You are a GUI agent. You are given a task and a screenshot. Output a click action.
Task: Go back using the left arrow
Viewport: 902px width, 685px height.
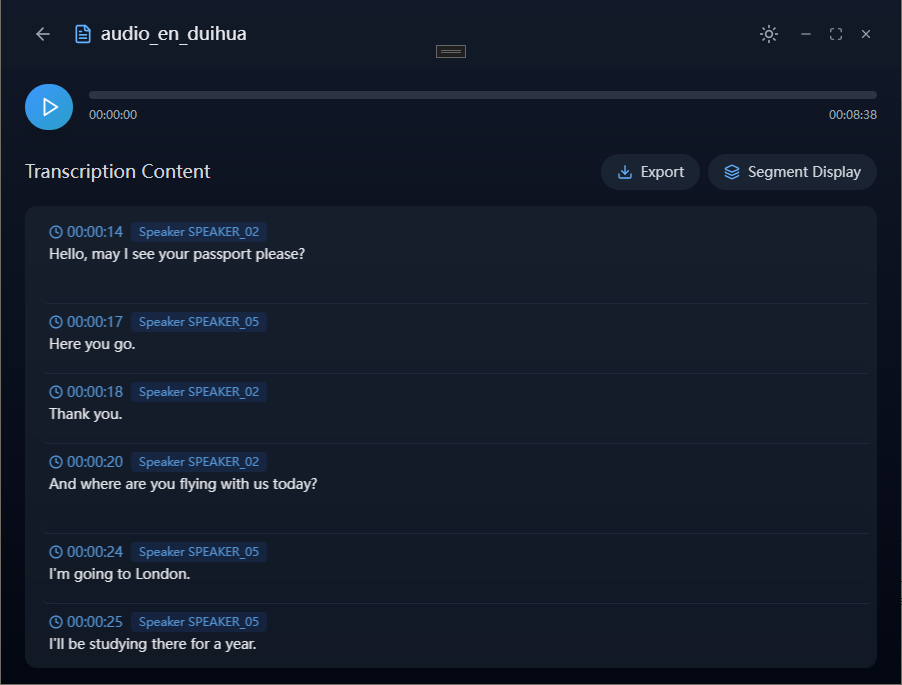(43, 34)
